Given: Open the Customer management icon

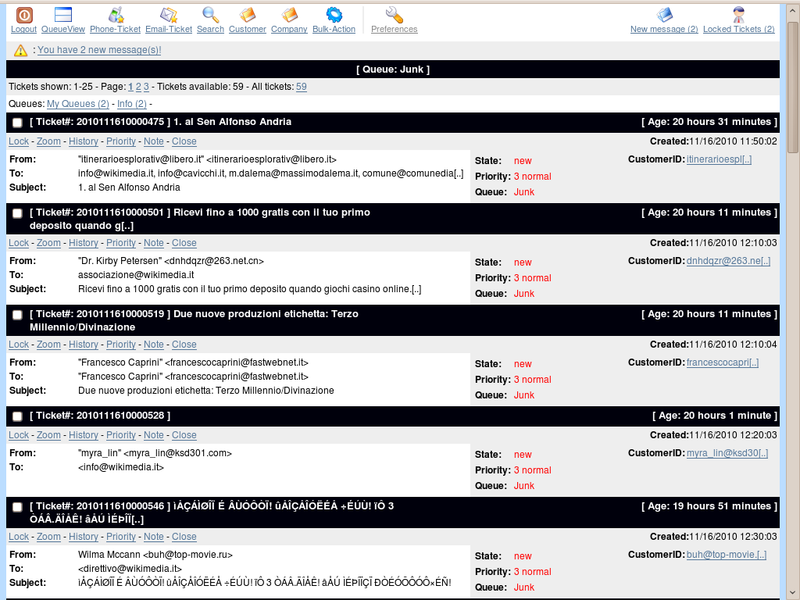Looking at the screenshot, I should pyautogui.click(x=246, y=18).
